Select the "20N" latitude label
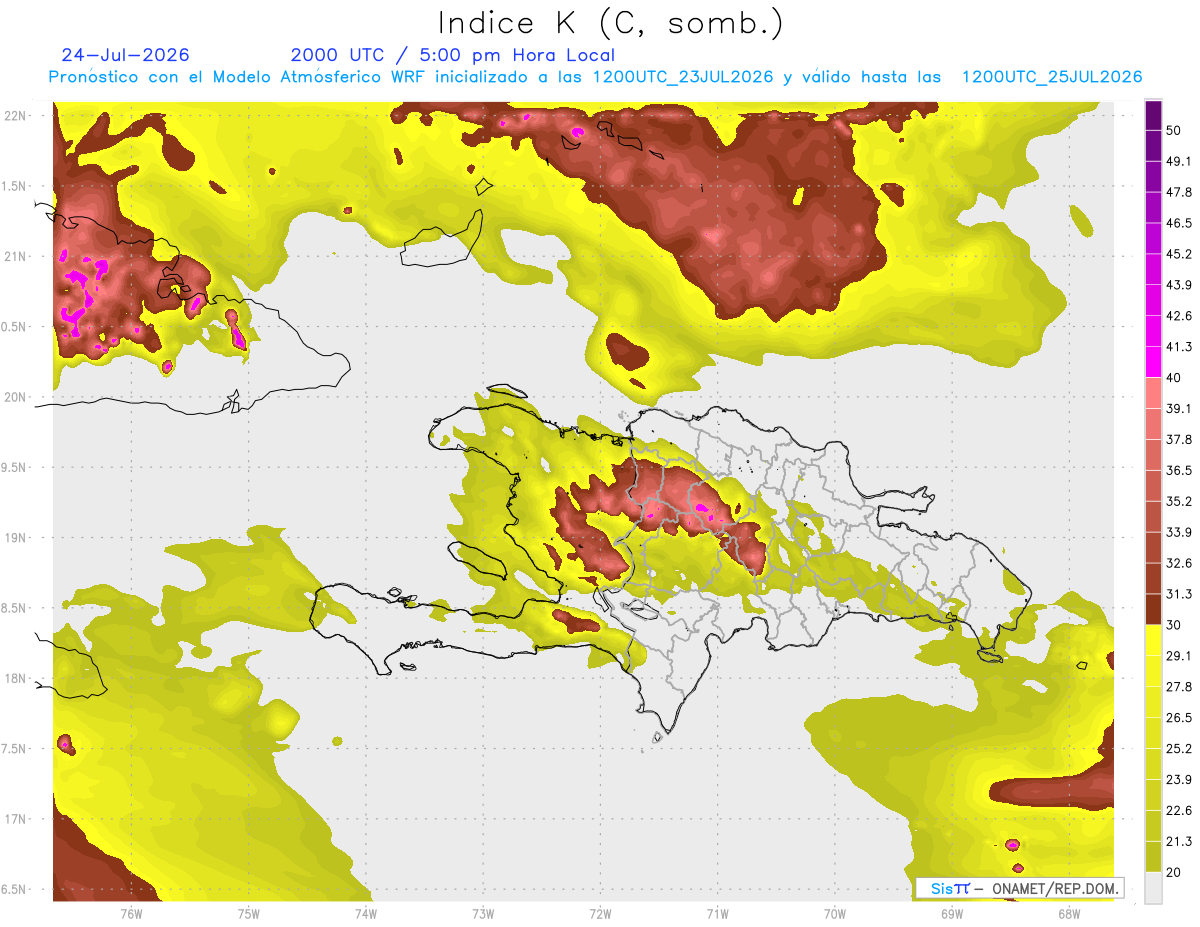1200x927 pixels. (15, 397)
